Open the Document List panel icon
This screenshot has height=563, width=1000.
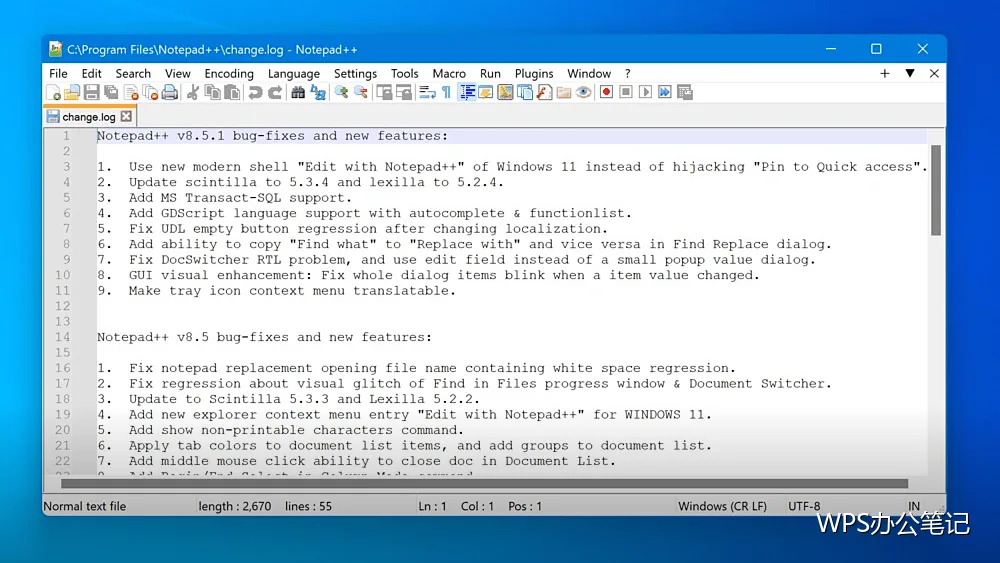pos(525,92)
